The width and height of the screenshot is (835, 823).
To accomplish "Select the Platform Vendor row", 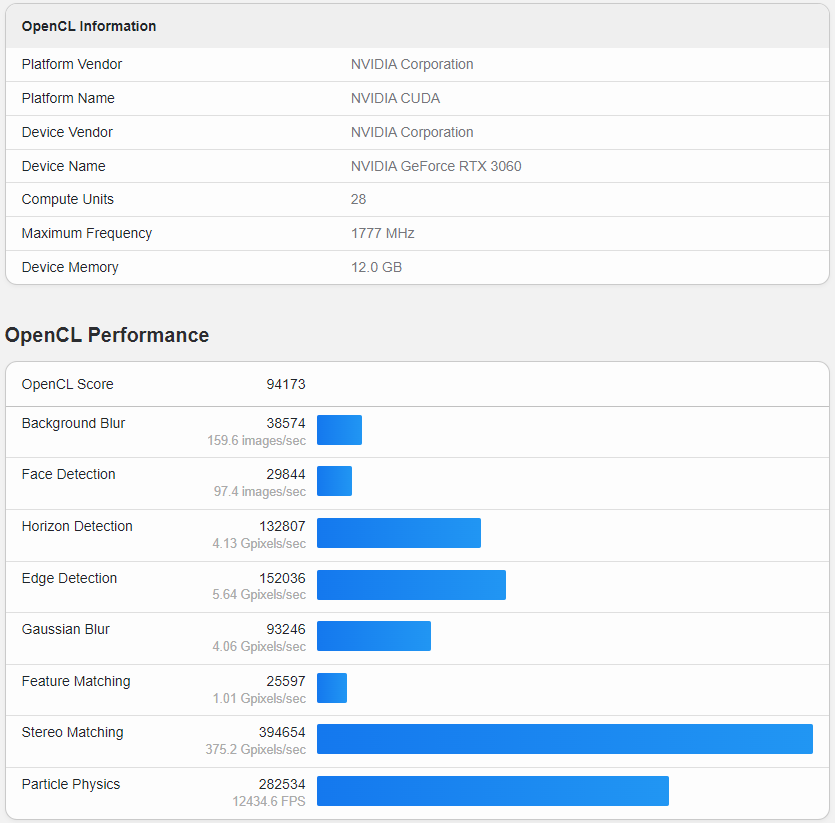I will click(x=72, y=64).
